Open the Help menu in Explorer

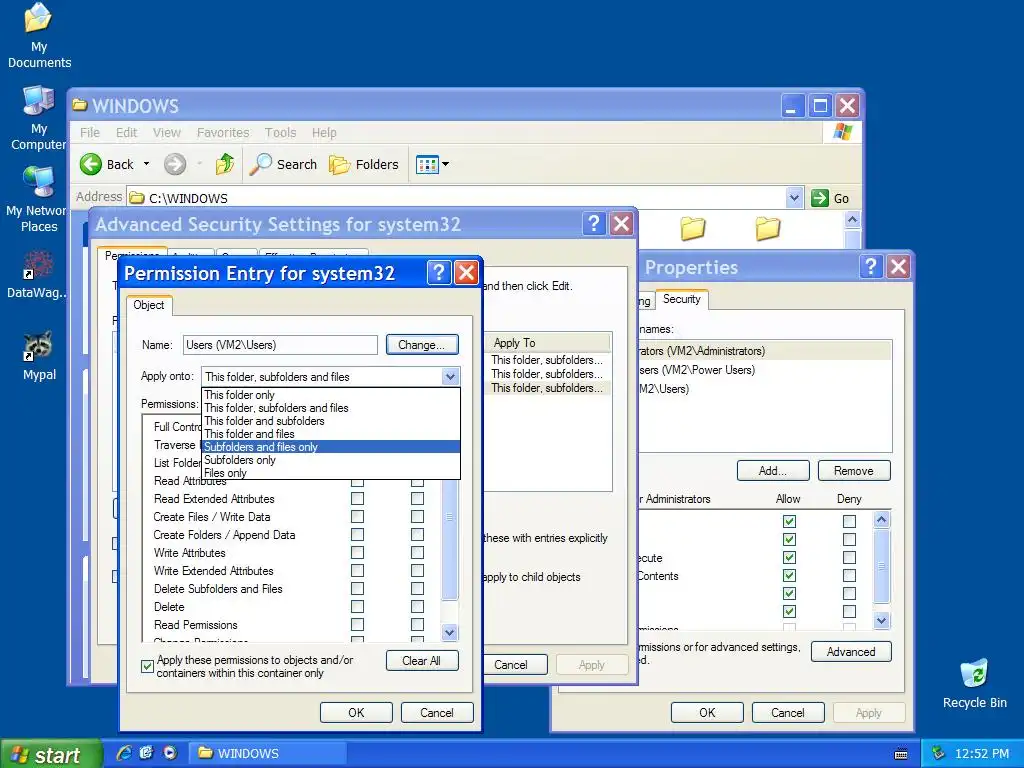click(x=324, y=133)
